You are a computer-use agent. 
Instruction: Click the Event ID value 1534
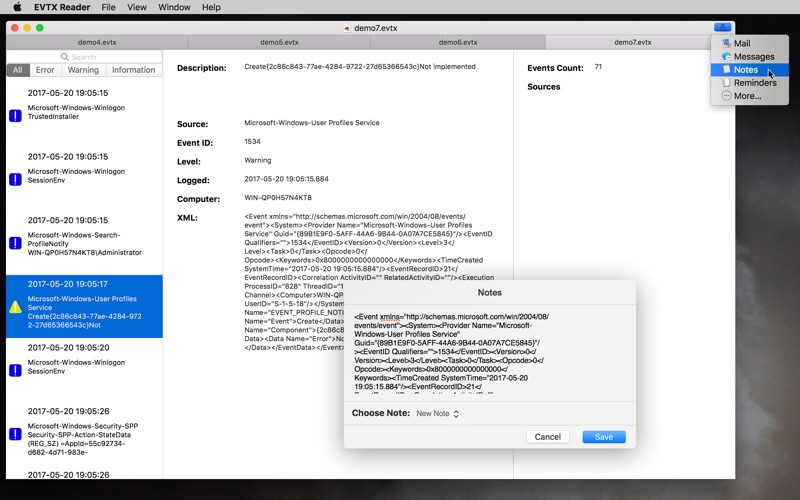(253, 142)
